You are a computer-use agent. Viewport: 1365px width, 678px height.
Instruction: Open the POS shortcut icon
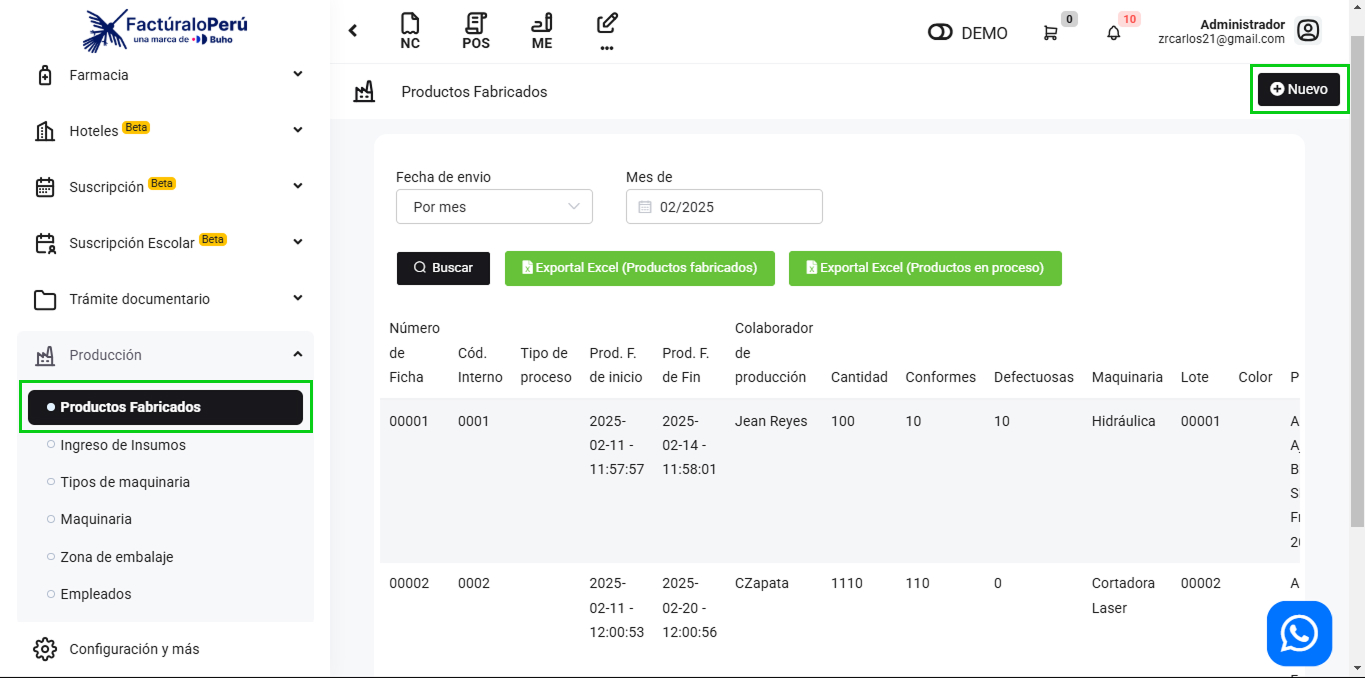pos(476,31)
